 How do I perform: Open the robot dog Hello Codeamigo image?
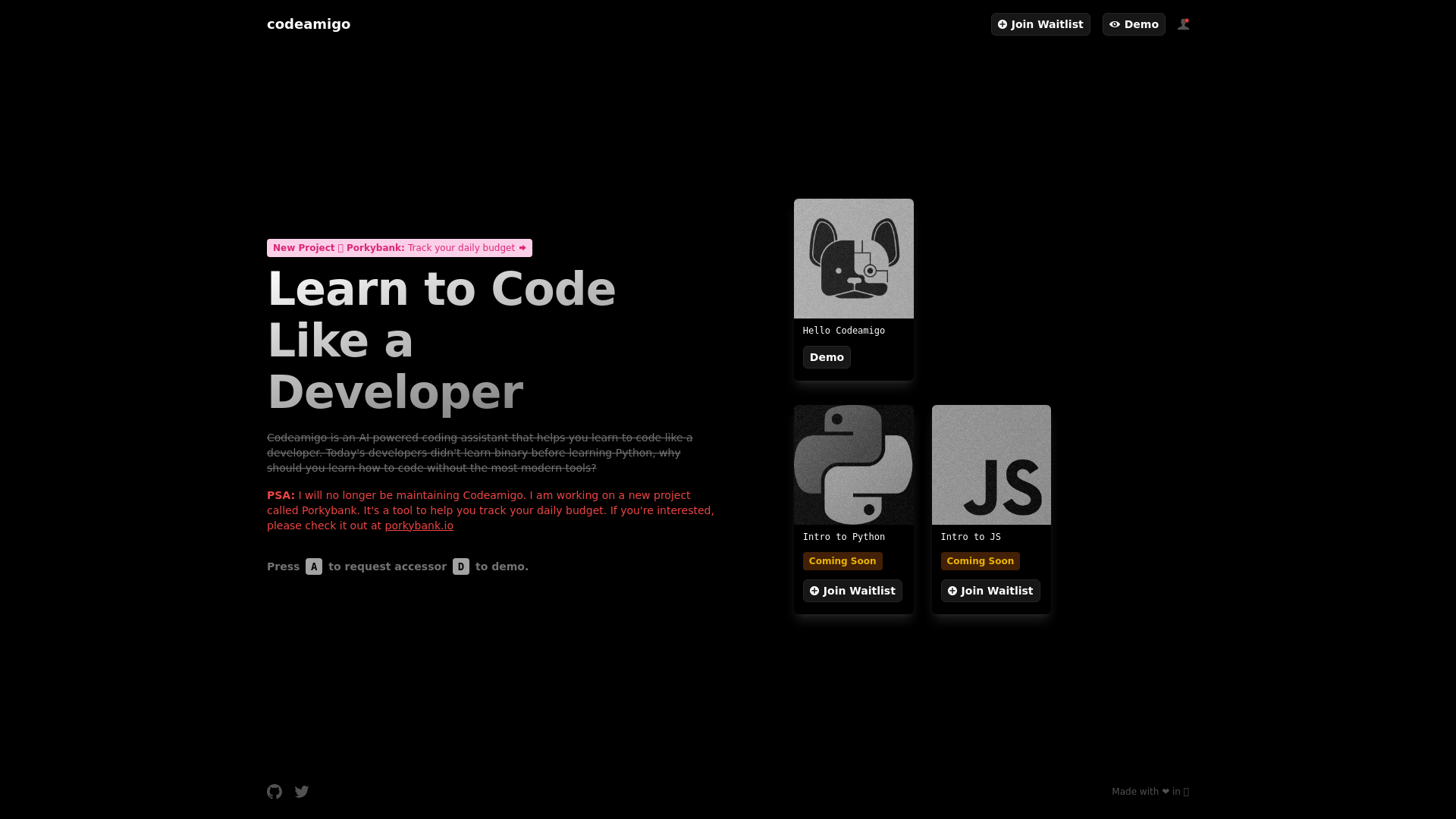(854, 259)
